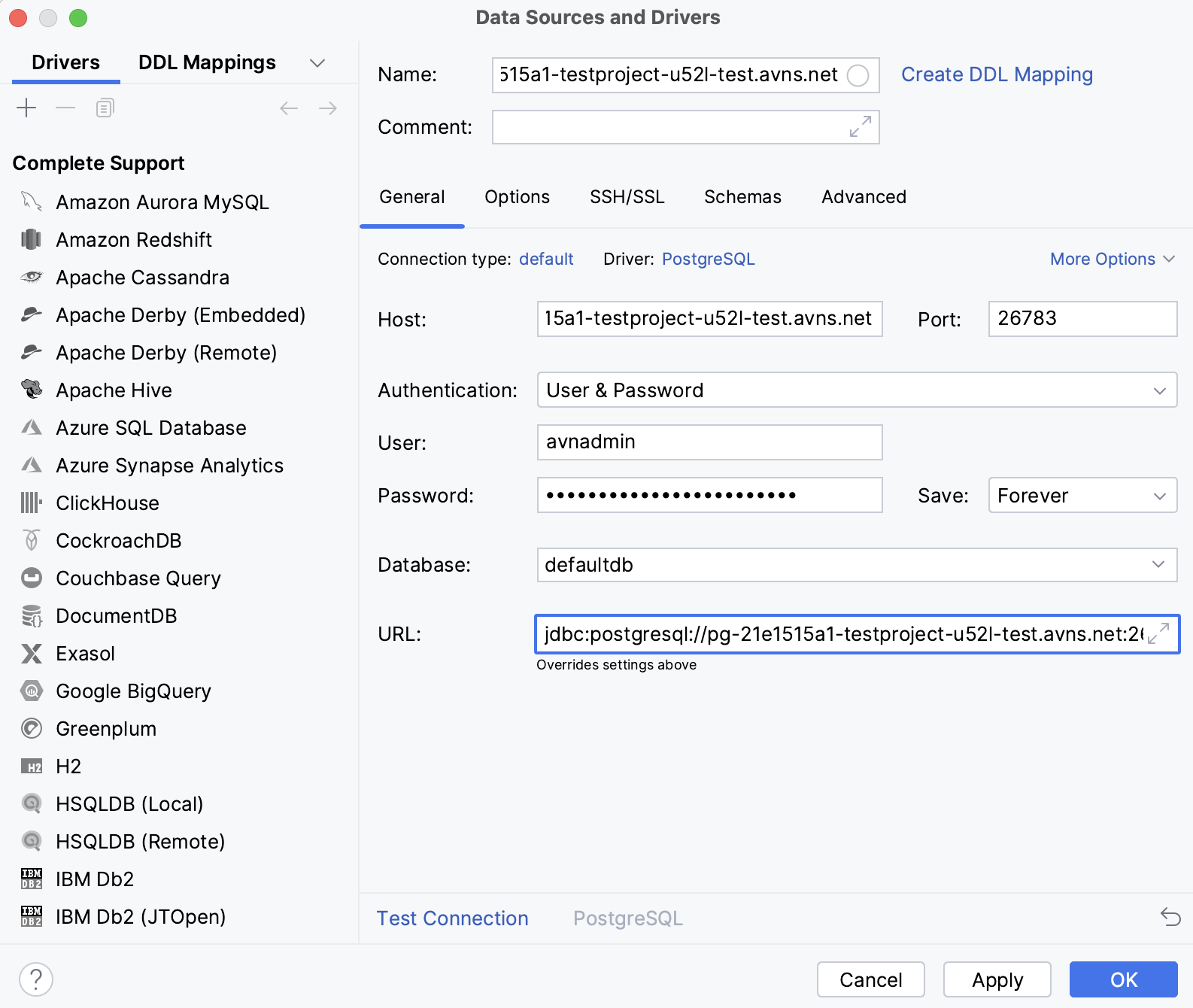Viewport: 1193px width, 1008px height.
Task: Revert changes with the undo arrow icon
Action: click(1170, 917)
